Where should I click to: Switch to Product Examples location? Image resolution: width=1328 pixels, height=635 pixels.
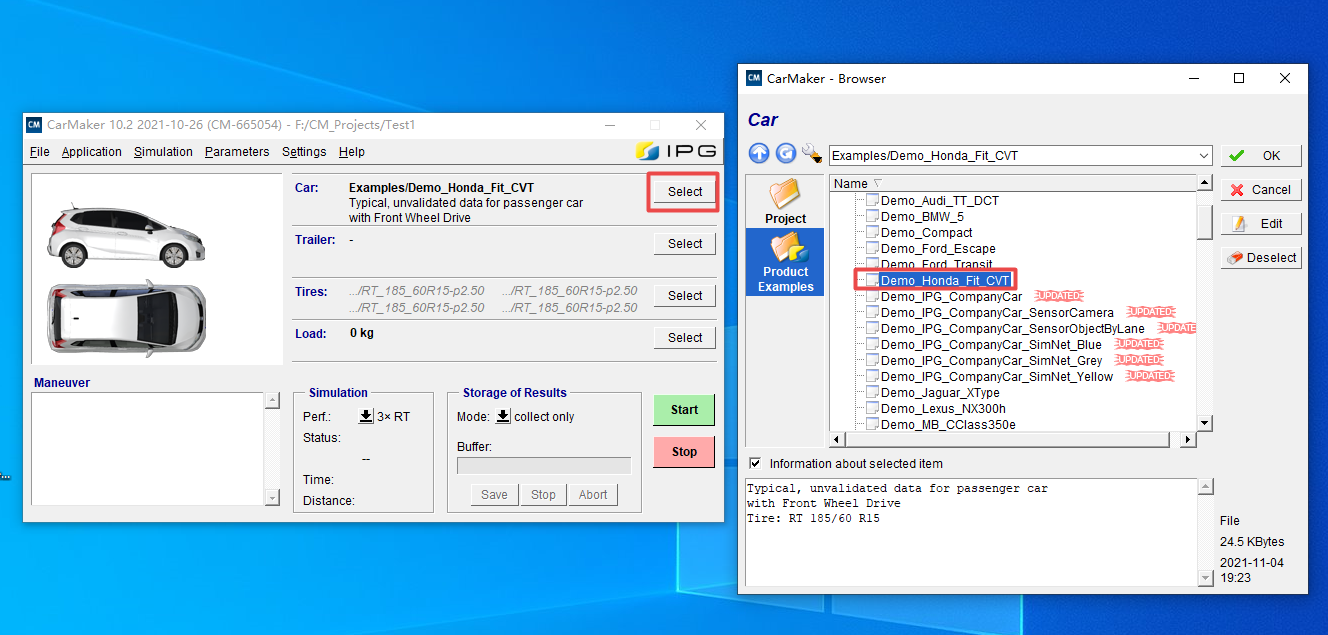pyautogui.click(x=785, y=262)
